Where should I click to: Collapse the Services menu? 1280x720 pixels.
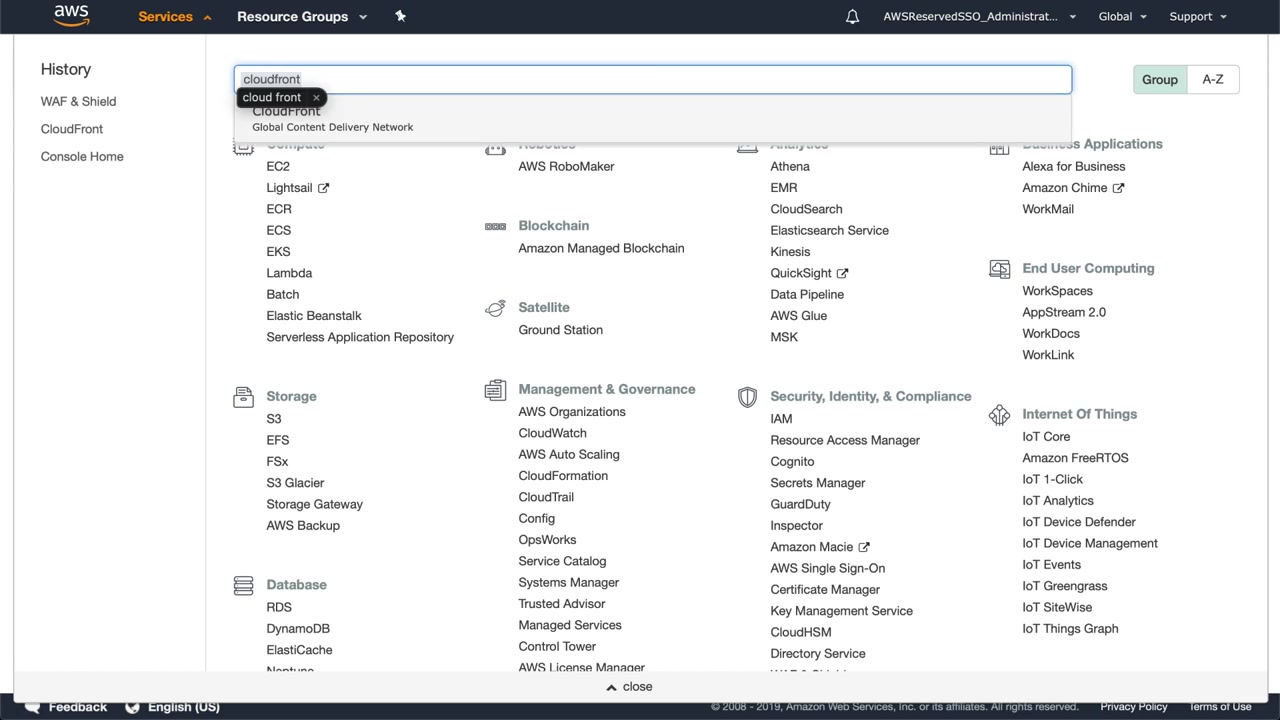(x=173, y=17)
